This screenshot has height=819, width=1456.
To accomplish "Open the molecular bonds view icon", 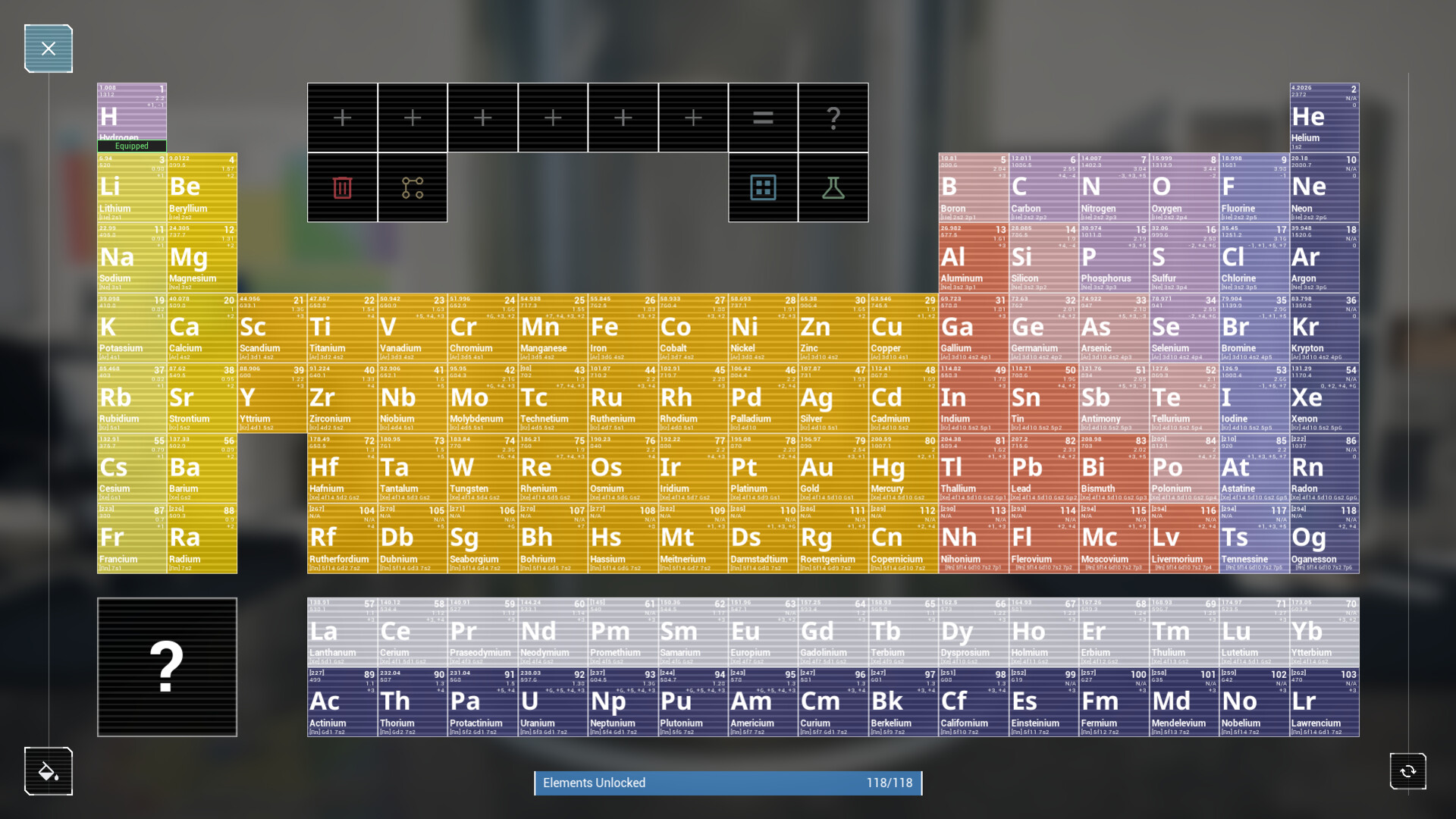I will click(x=412, y=187).
